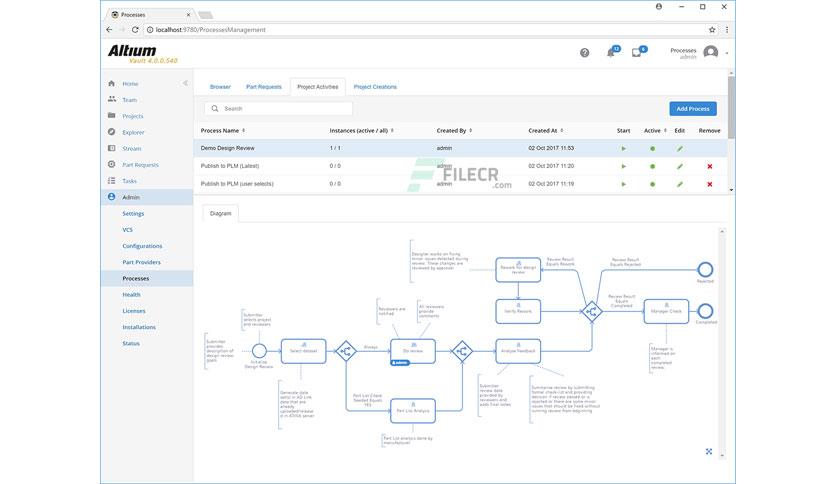Click the Add Process button
Viewport: 836px width, 484px height.
click(x=693, y=109)
